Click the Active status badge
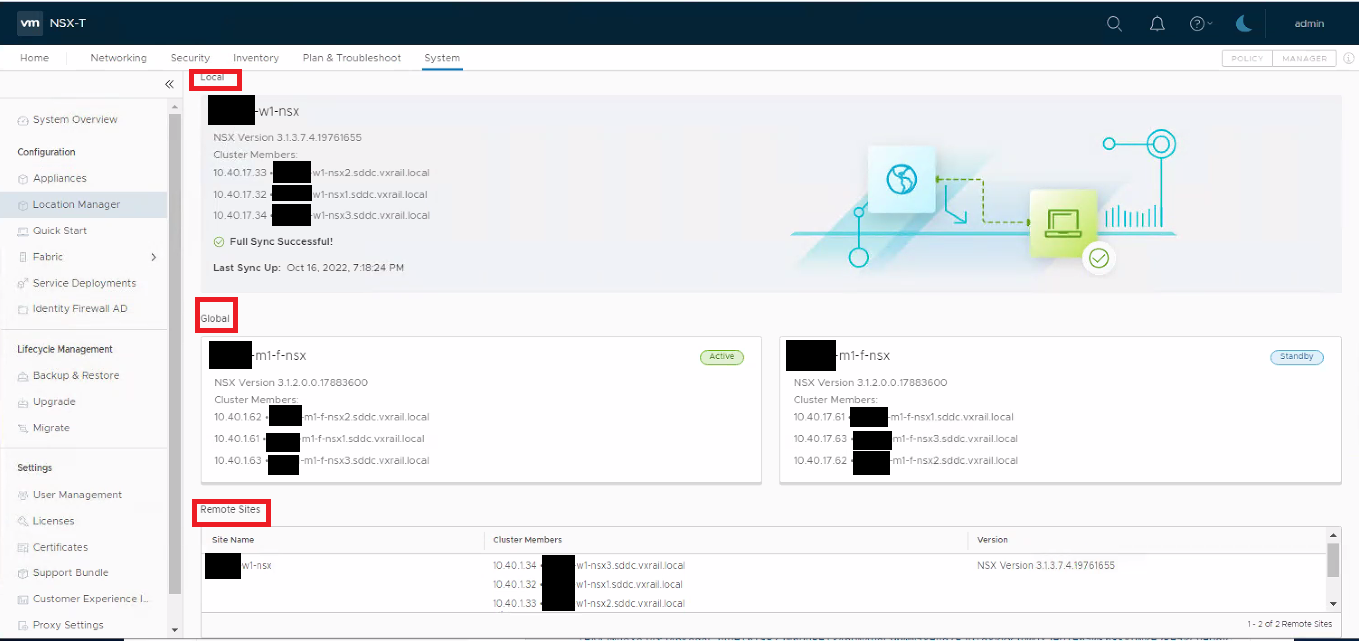This screenshot has width=1359, height=641. click(x=722, y=357)
